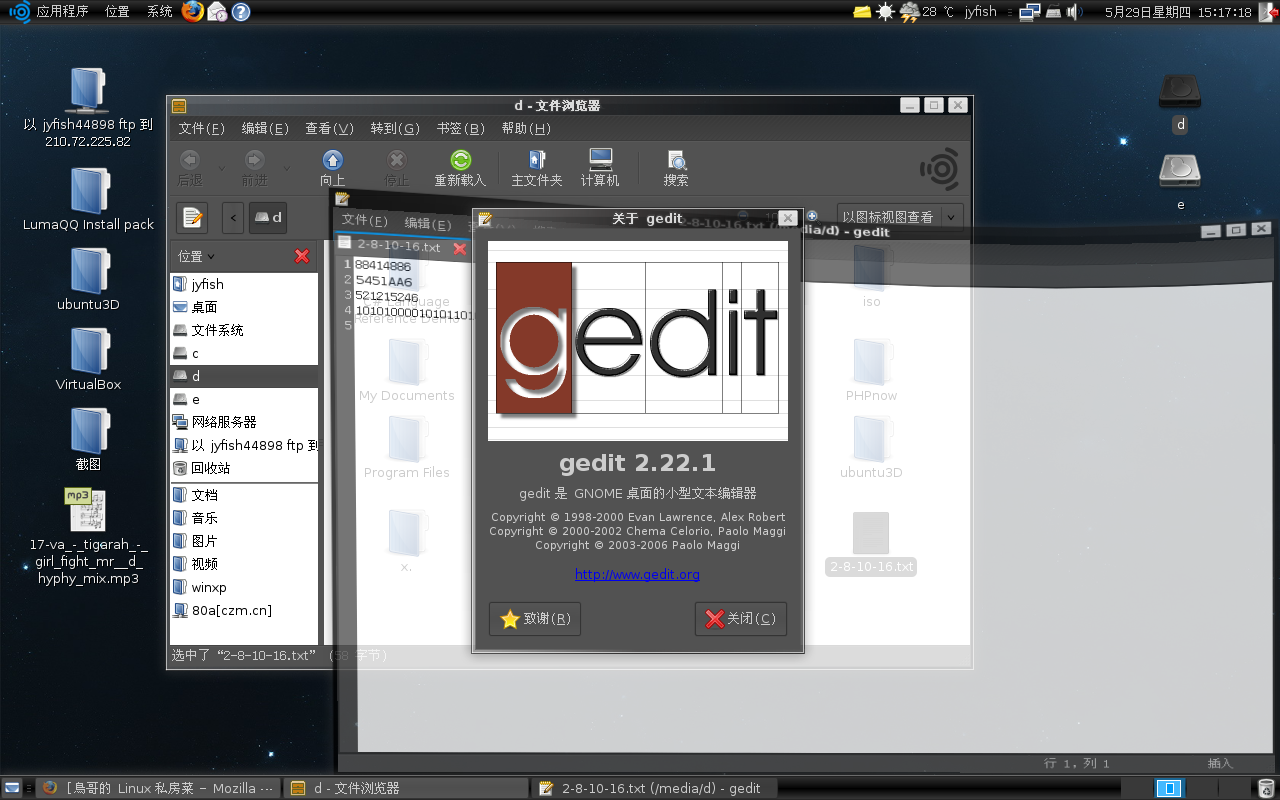
Task: Select 桌面 in places sidebar
Action: (244, 307)
